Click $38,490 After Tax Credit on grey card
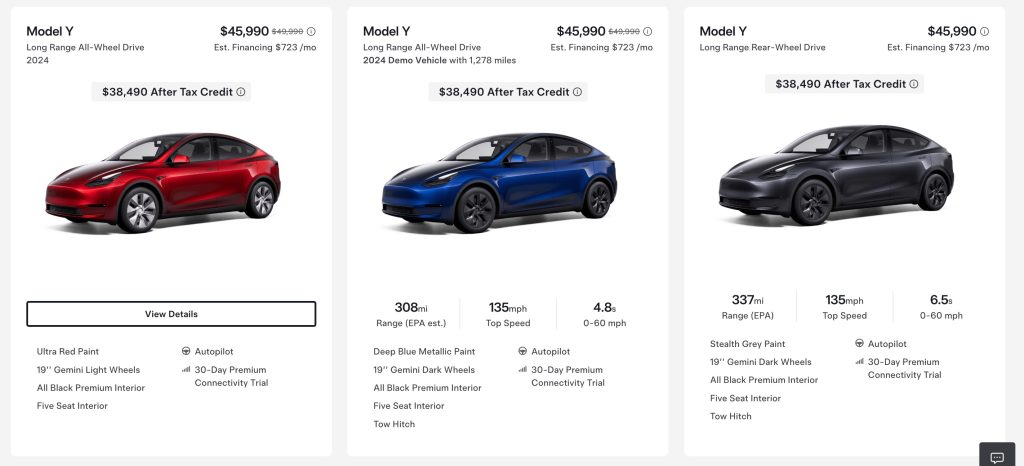Image resolution: width=1024 pixels, height=466 pixels. 839,84
